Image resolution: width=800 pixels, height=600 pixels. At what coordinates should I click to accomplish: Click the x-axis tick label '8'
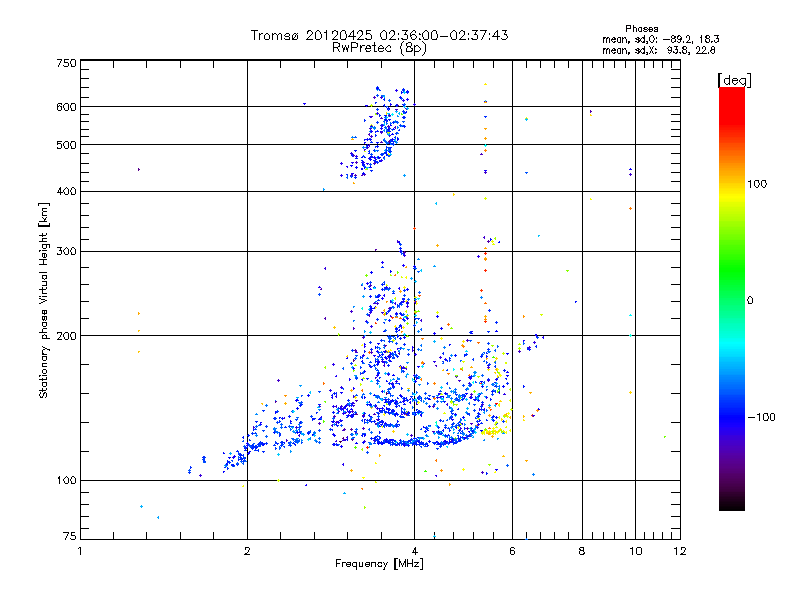[582, 551]
